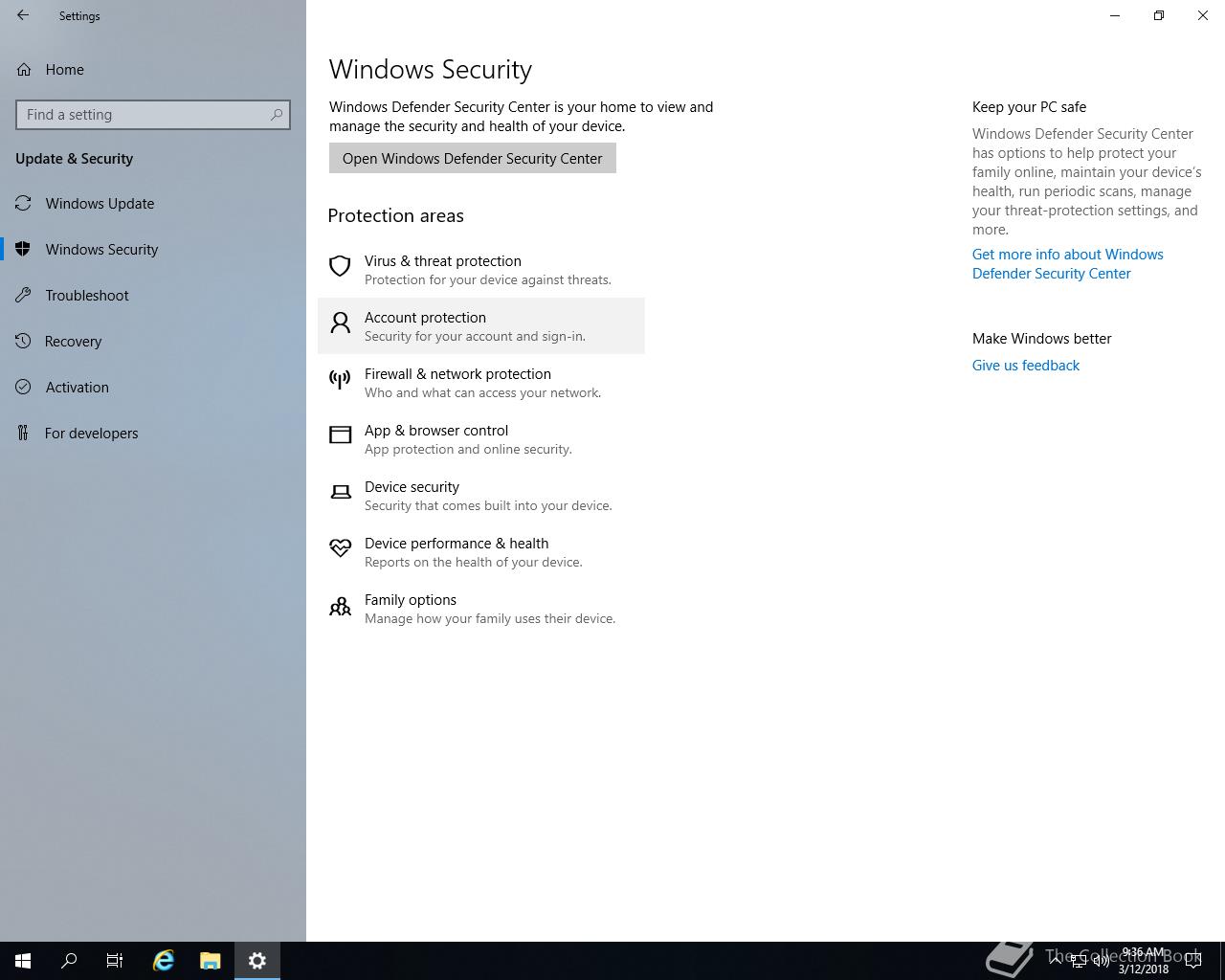Open App & browser control

click(481, 439)
